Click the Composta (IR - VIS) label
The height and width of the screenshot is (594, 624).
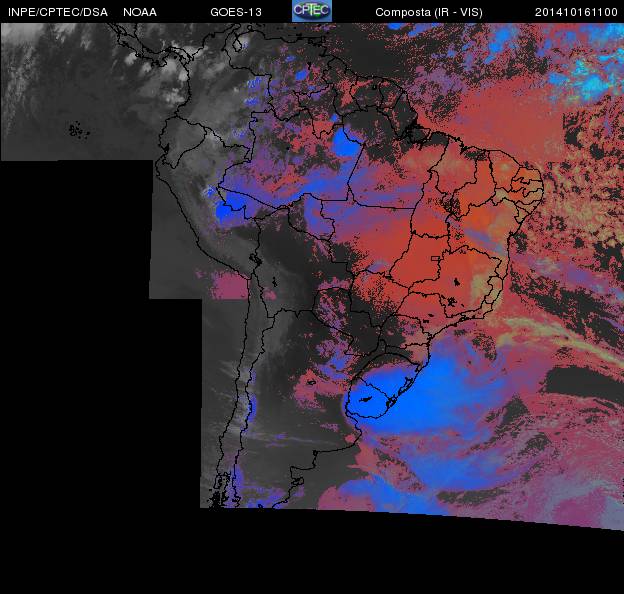click(429, 12)
